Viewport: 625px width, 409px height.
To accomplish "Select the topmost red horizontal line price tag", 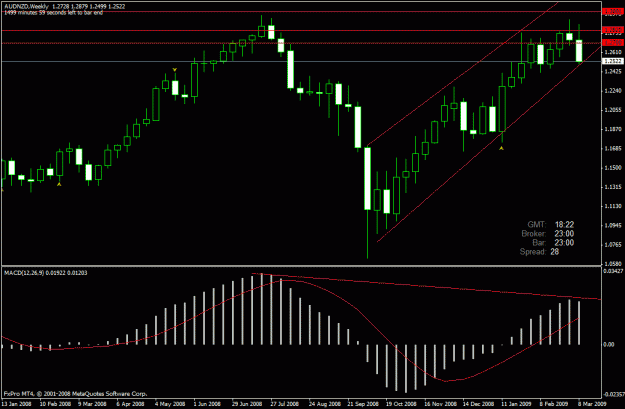I will (x=613, y=12).
